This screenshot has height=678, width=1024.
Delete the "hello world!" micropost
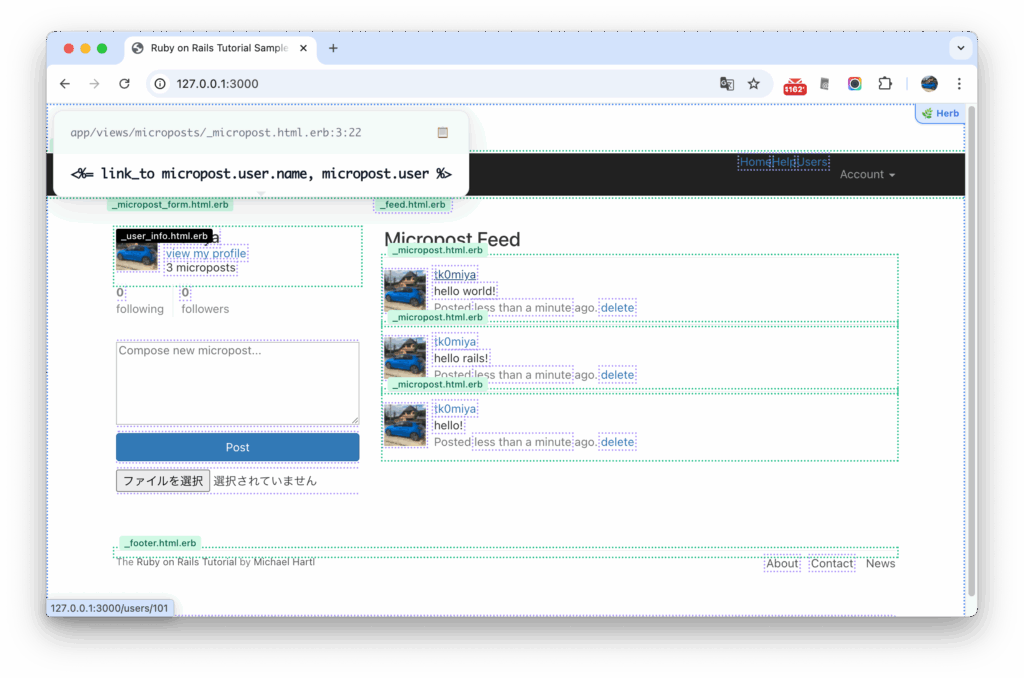617,308
